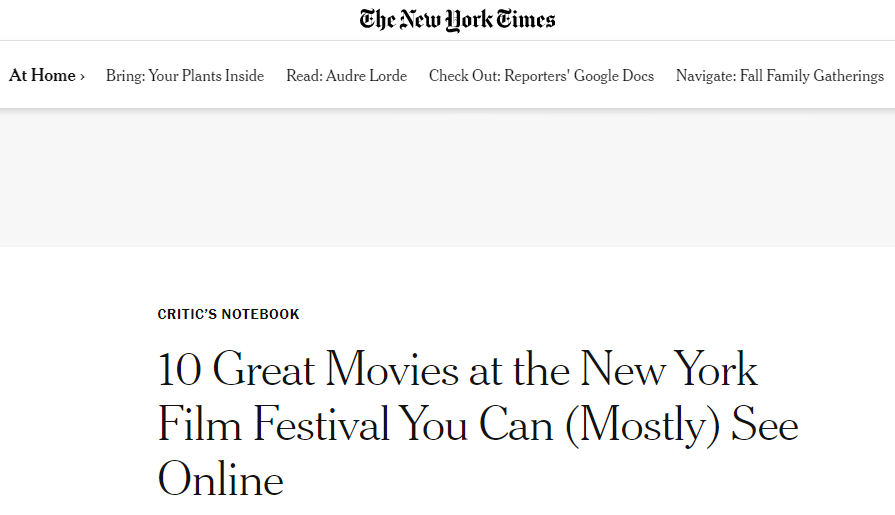Click '(Mostly)' in the article headline

[643, 425]
